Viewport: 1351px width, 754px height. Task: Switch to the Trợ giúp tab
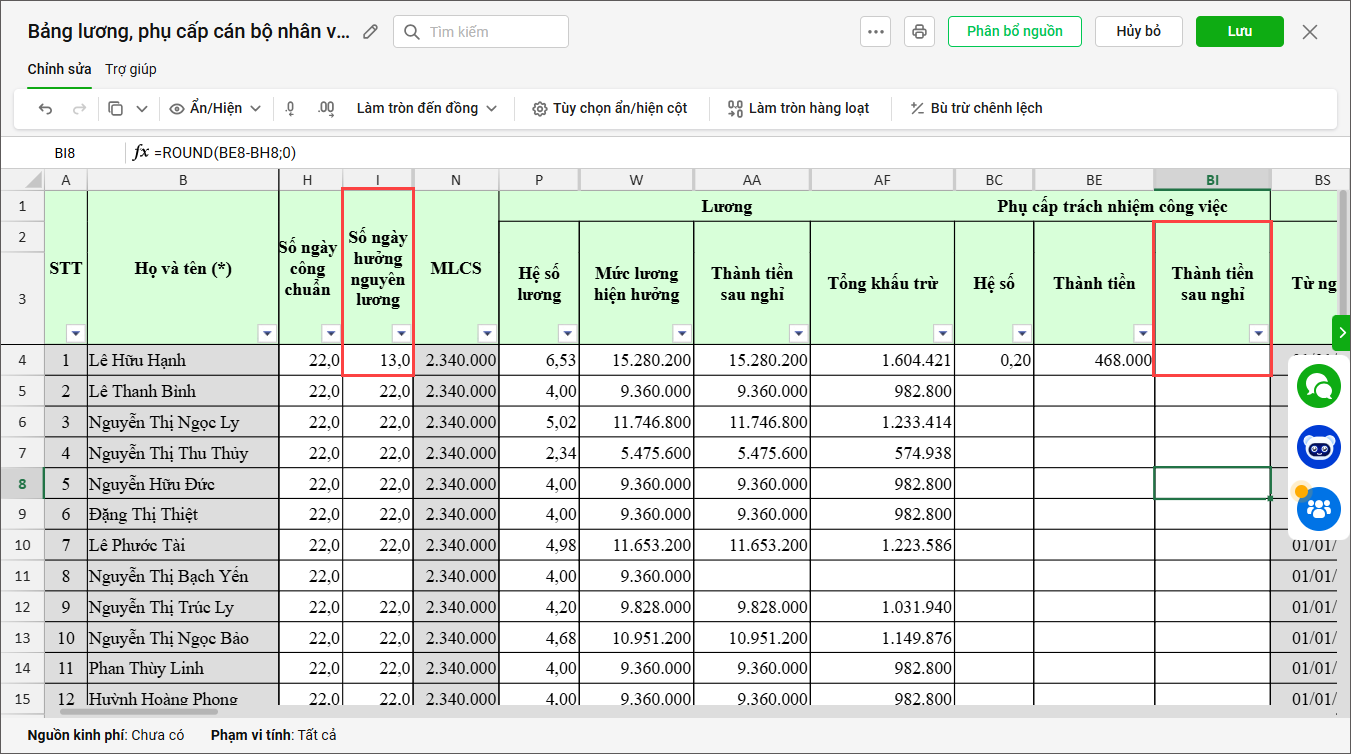coord(131,69)
